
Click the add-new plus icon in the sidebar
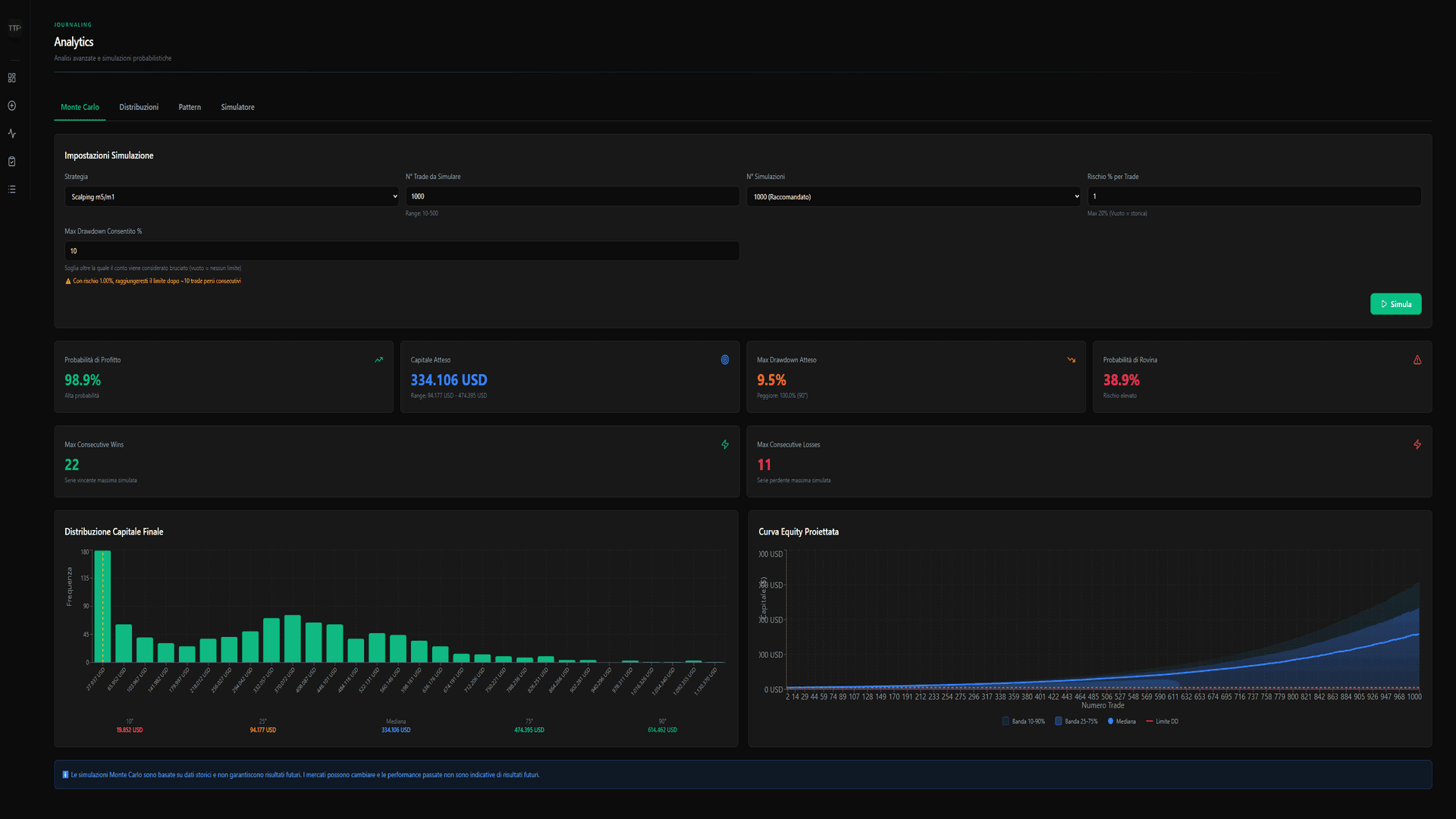click(11, 105)
